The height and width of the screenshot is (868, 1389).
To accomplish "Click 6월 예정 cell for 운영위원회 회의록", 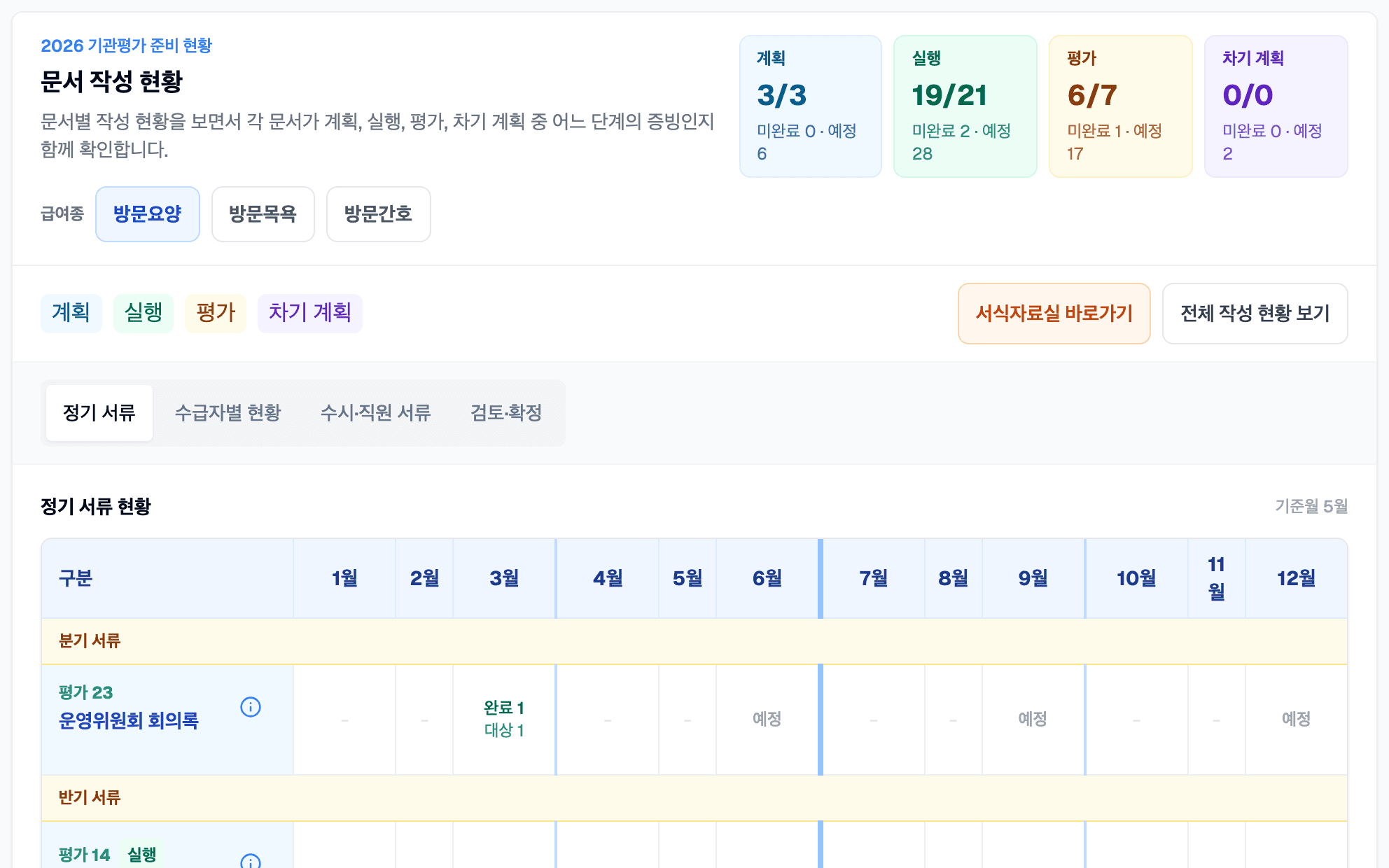I will tap(767, 719).
